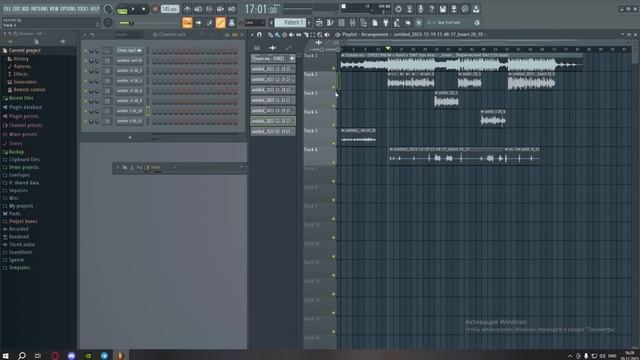Screen dimensions: 640x360
Task: Open the Pattern 1 selector
Action: (x=290, y=22)
